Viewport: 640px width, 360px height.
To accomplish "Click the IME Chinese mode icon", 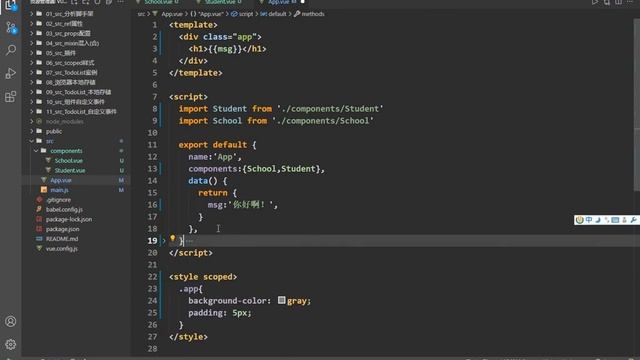I will (589, 220).
